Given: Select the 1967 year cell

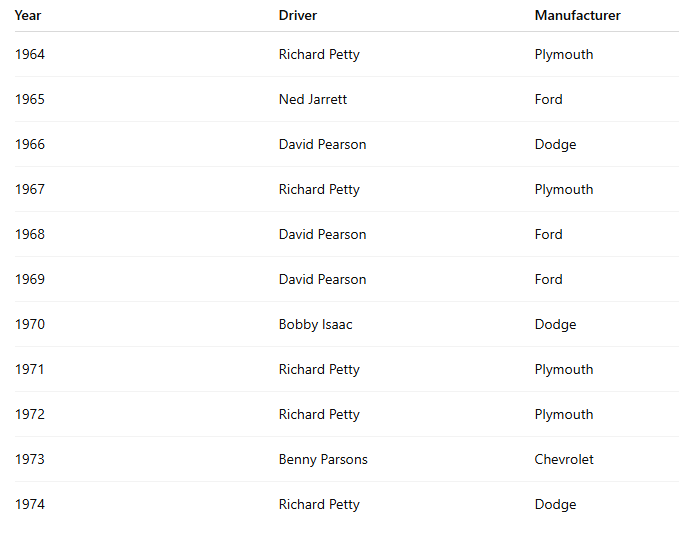Looking at the screenshot, I should point(30,190).
